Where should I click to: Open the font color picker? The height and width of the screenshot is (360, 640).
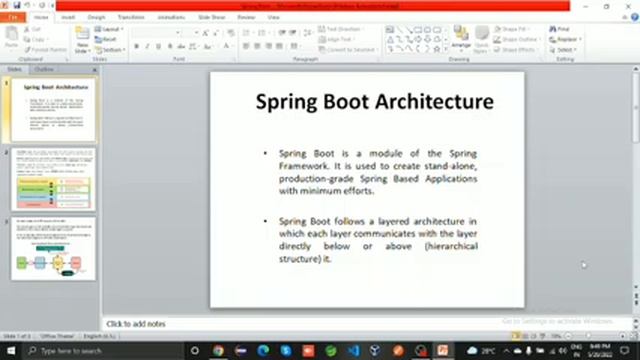click(x=227, y=46)
